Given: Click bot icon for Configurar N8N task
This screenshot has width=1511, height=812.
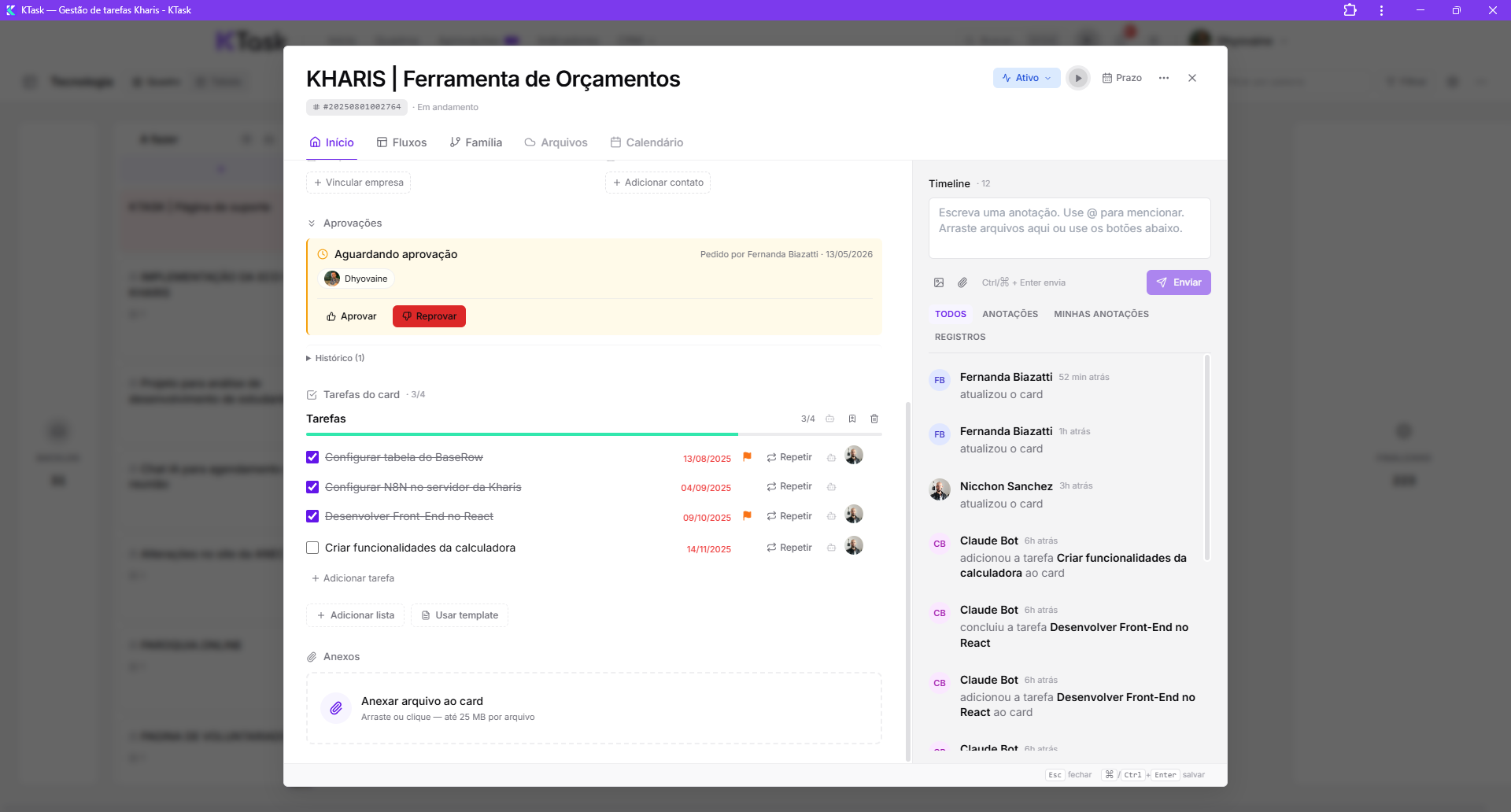Looking at the screenshot, I should pyautogui.click(x=831, y=487).
